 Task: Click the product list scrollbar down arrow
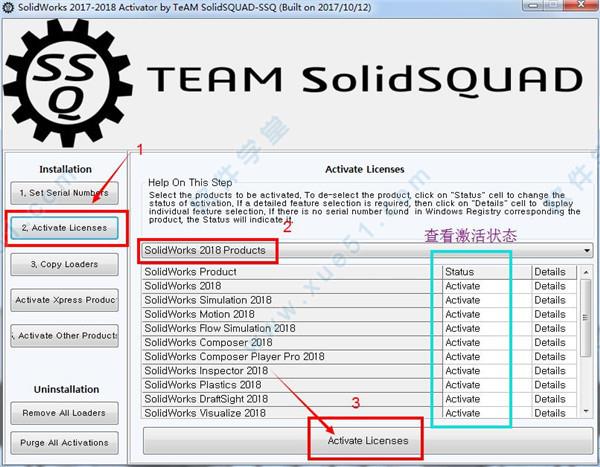coord(586,411)
